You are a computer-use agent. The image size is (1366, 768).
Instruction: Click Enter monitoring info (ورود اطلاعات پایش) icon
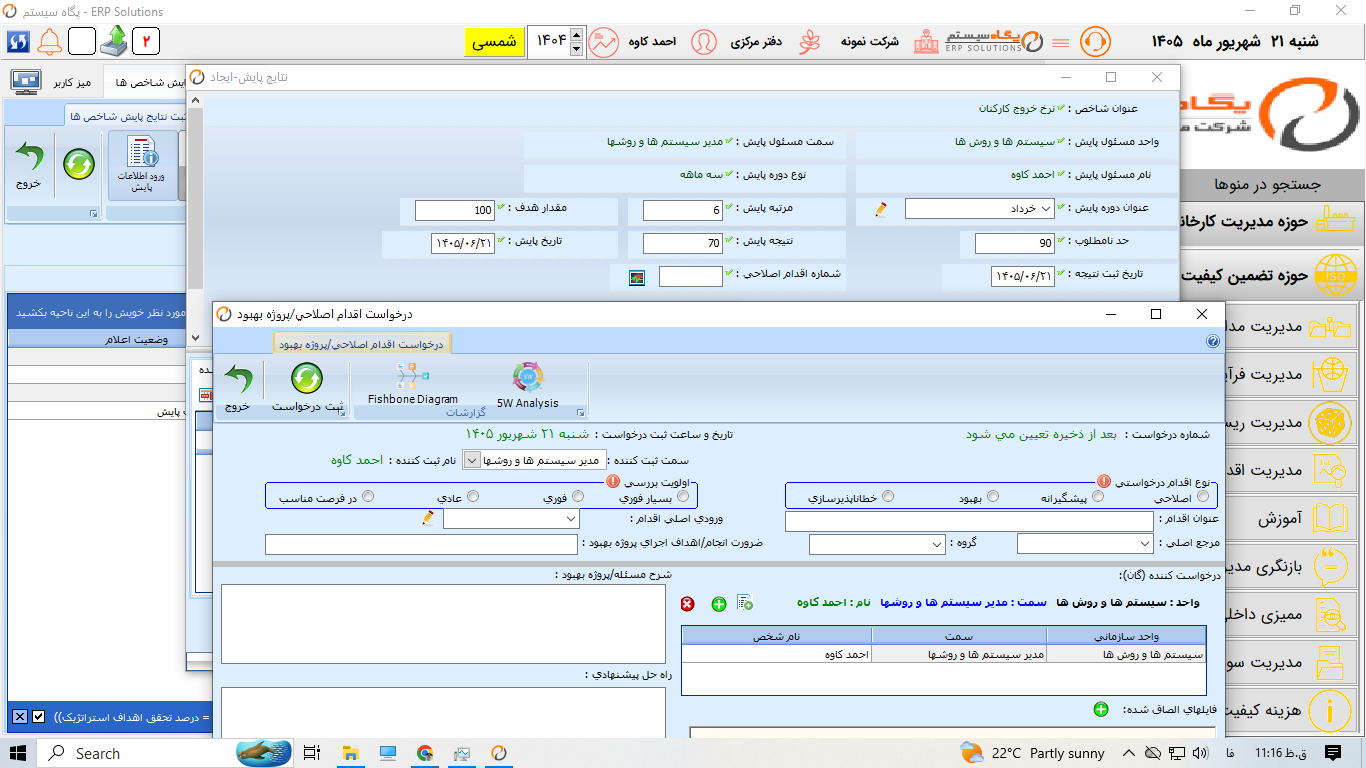(142, 166)
